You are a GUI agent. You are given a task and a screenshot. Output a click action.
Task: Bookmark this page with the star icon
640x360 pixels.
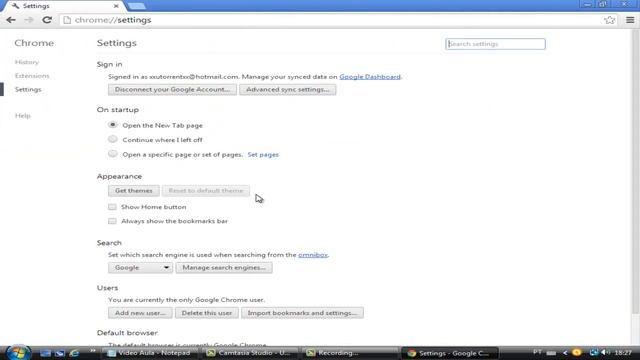(609, 20)
